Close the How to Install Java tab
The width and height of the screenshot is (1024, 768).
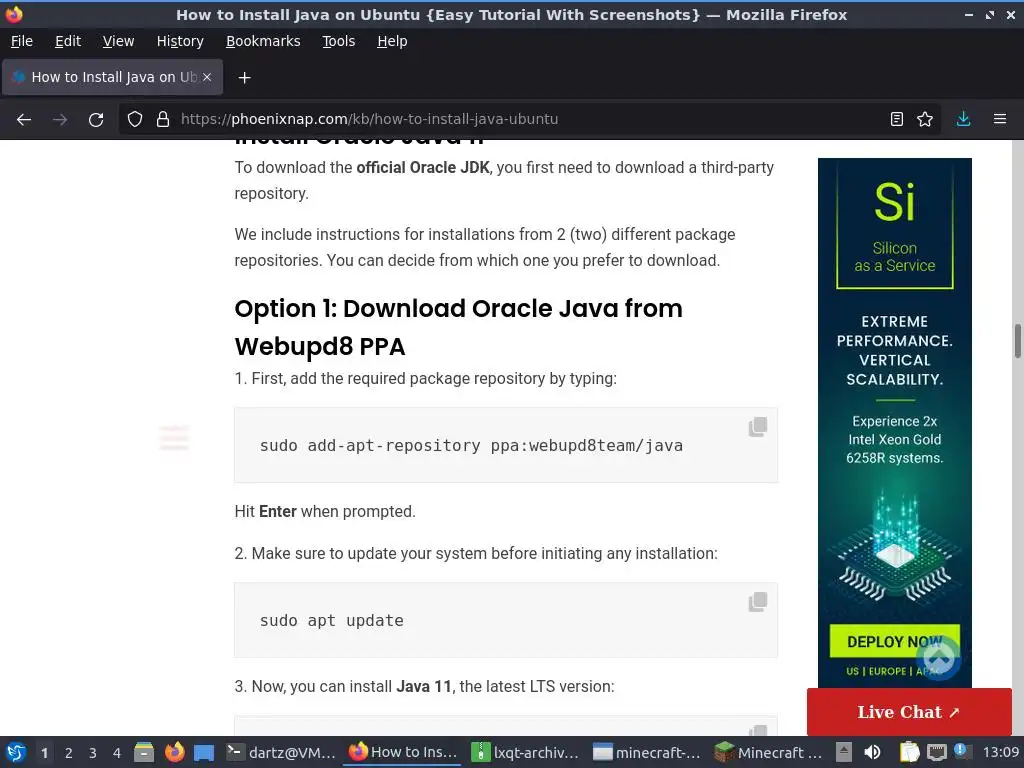point(207,77)
